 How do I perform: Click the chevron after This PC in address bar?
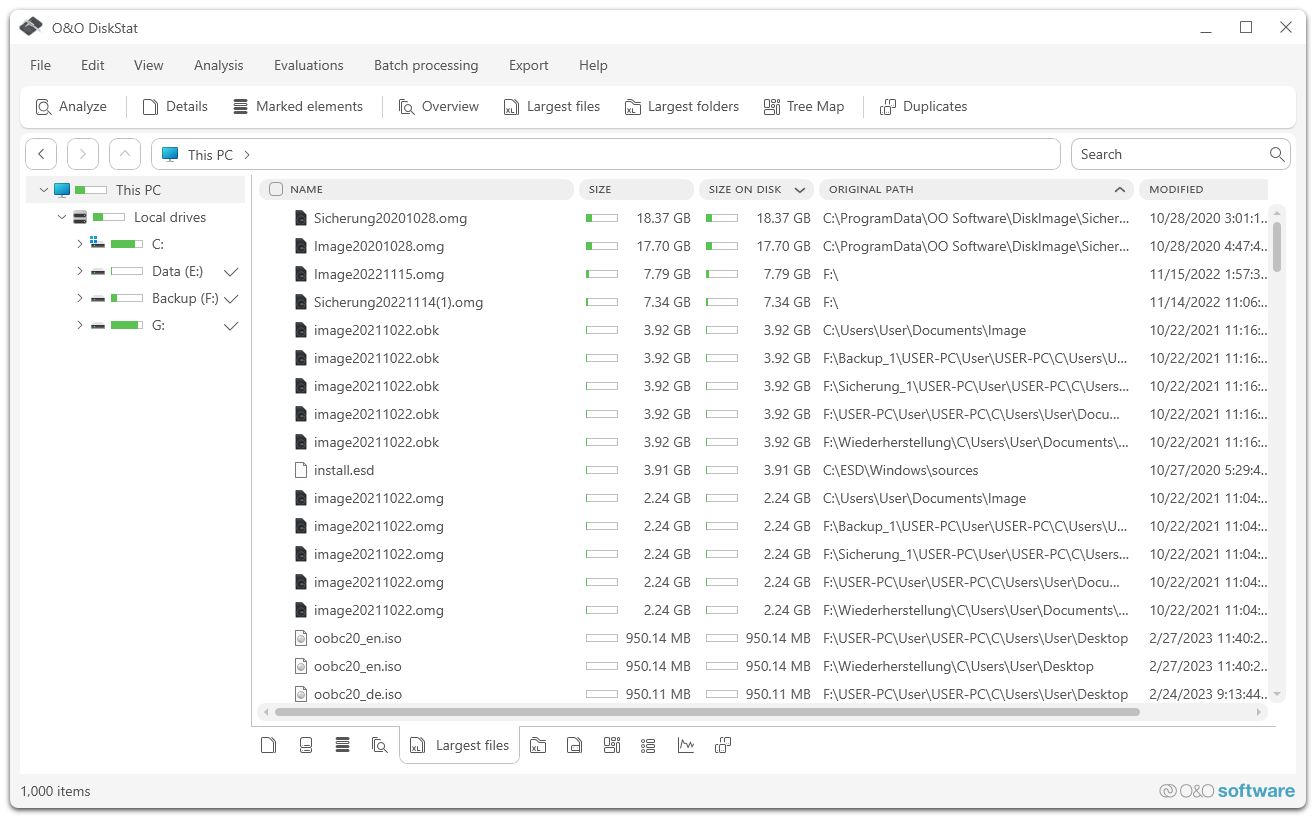click(247, 155)
